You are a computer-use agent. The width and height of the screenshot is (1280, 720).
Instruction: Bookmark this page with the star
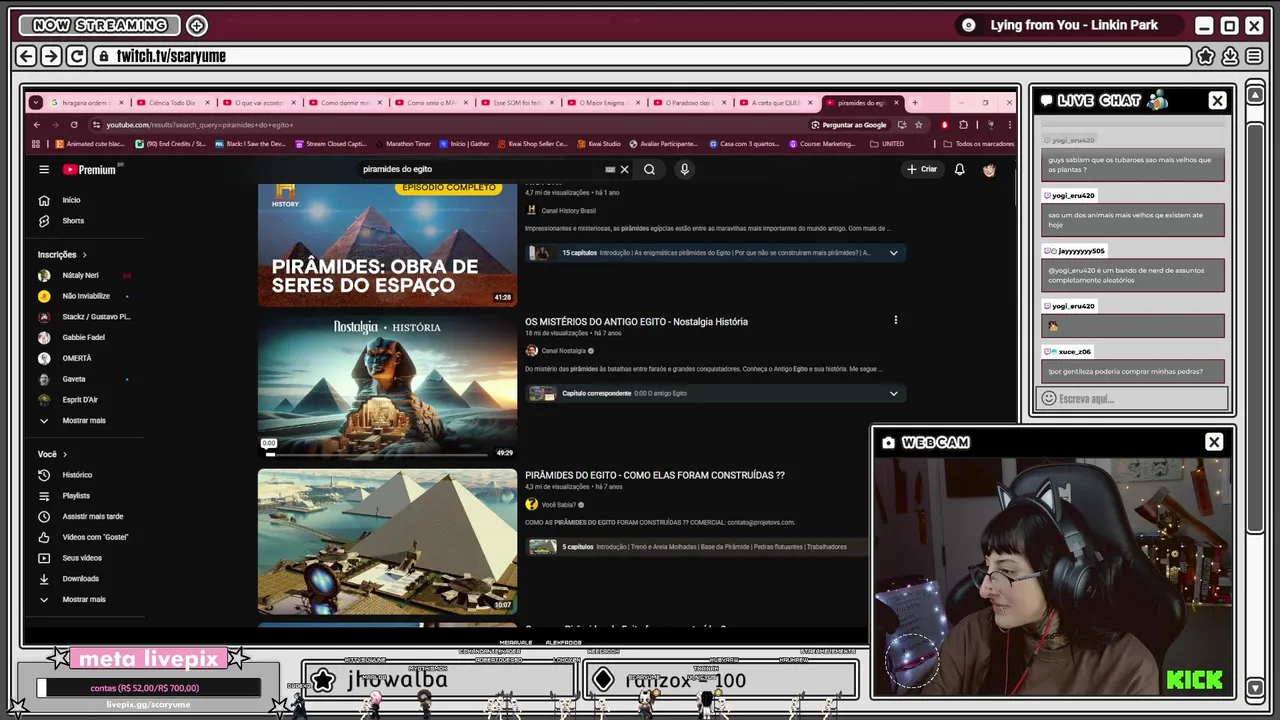[917, 125]
